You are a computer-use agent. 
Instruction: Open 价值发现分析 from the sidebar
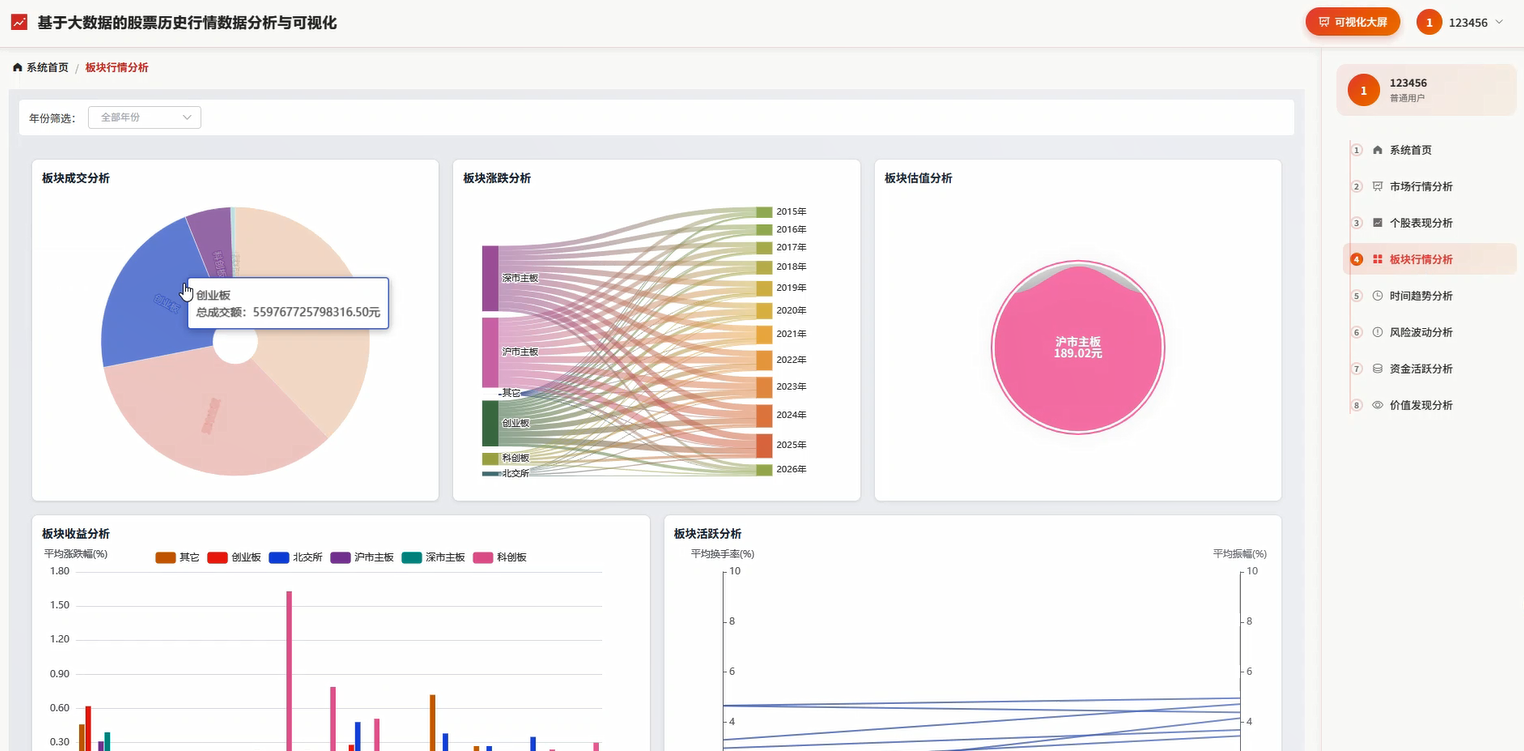click(x=1430, y=405)
